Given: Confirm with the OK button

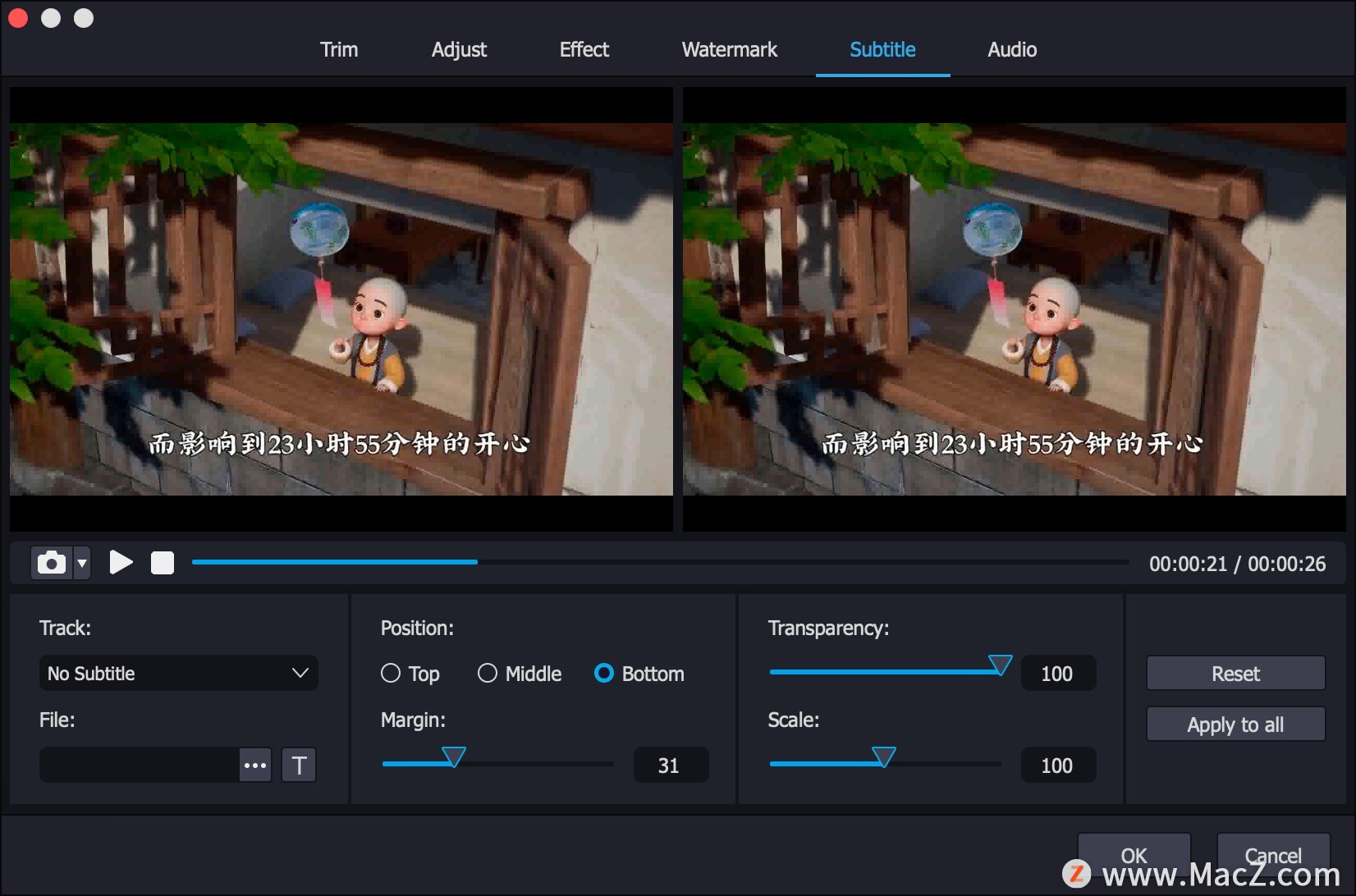Looking at the screenshot, I should tap(1134, 855).
